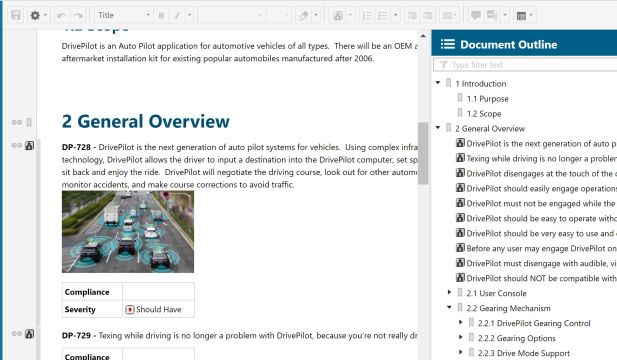This screenshot has width=617, height=360.
Task: Collapse the 1 Introduction outline node
Action: 438,83
